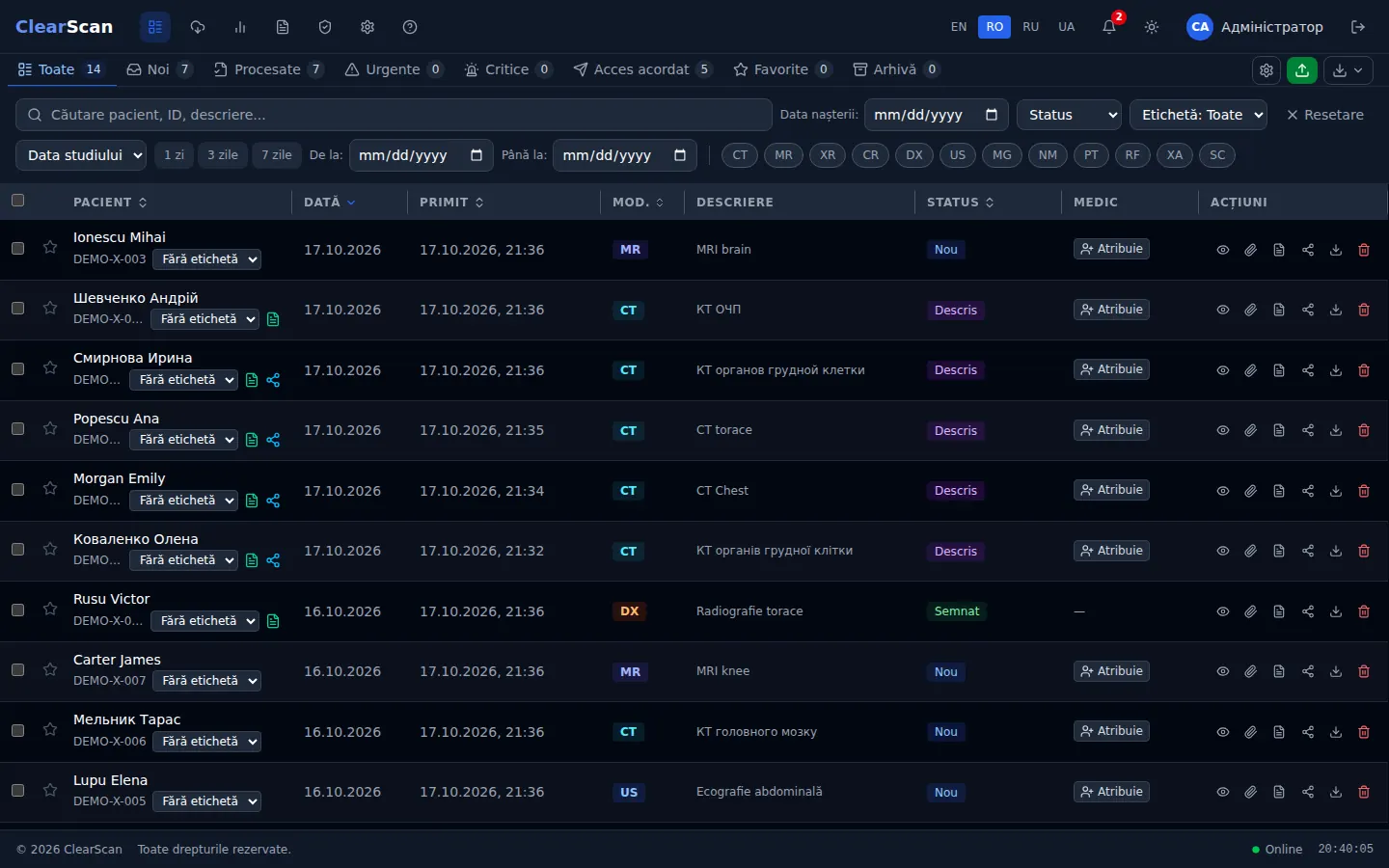
Task: Open the security shield icon
Action: click(x=325, y=27)
